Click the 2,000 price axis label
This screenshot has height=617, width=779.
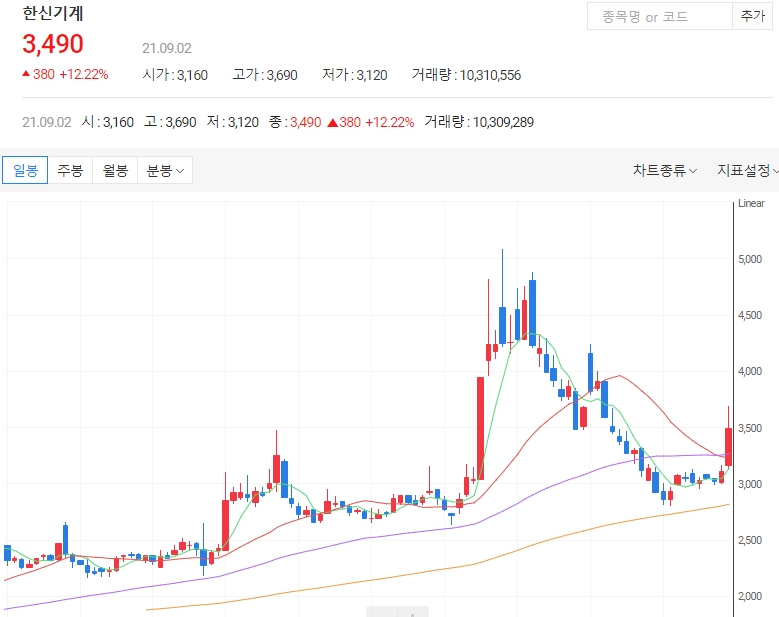pos(750,596)
